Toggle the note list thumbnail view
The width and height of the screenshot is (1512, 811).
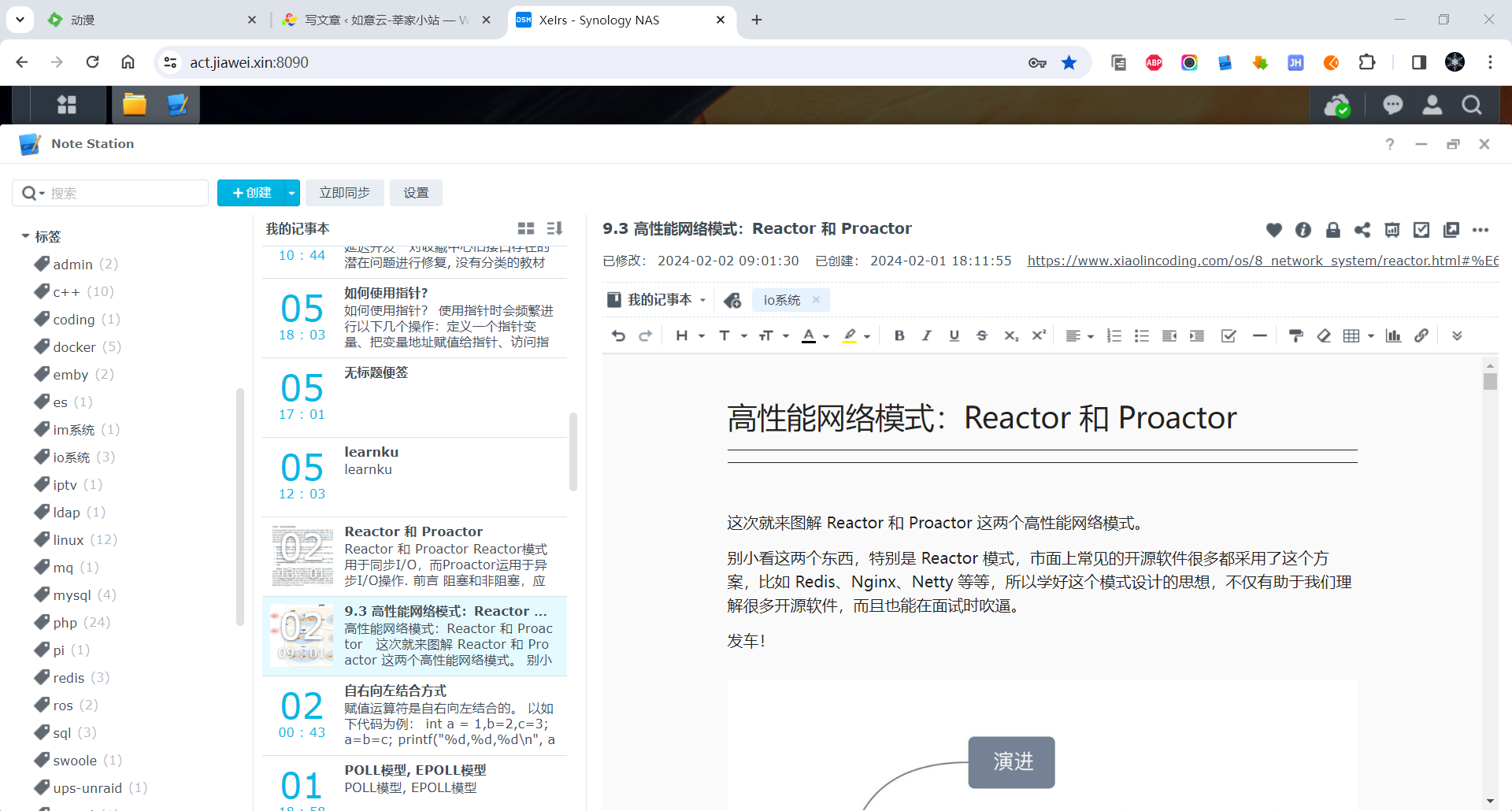click(525, 228)
